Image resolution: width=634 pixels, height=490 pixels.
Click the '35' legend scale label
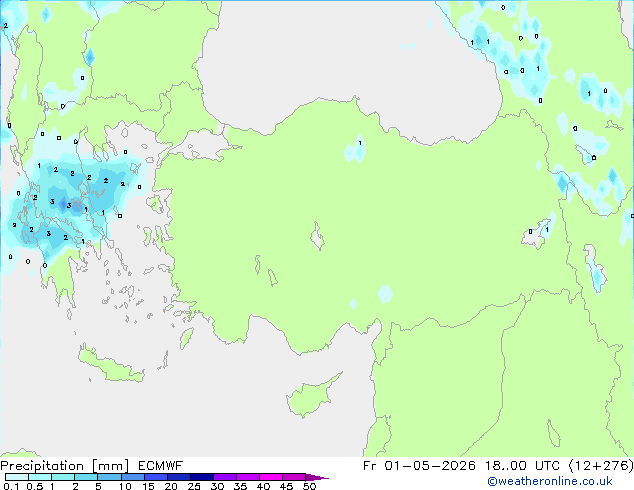pyautogui.click(x=240, y=486)
